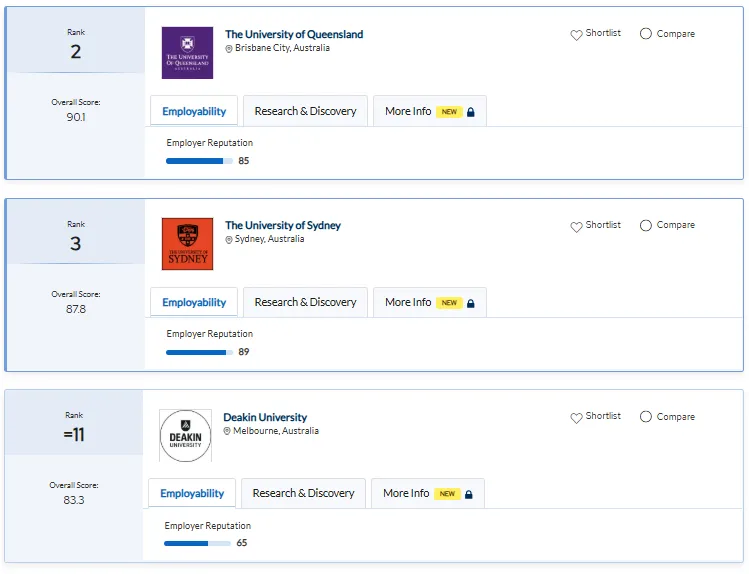Open The University of Queensland title link

(x=294, y=34)
